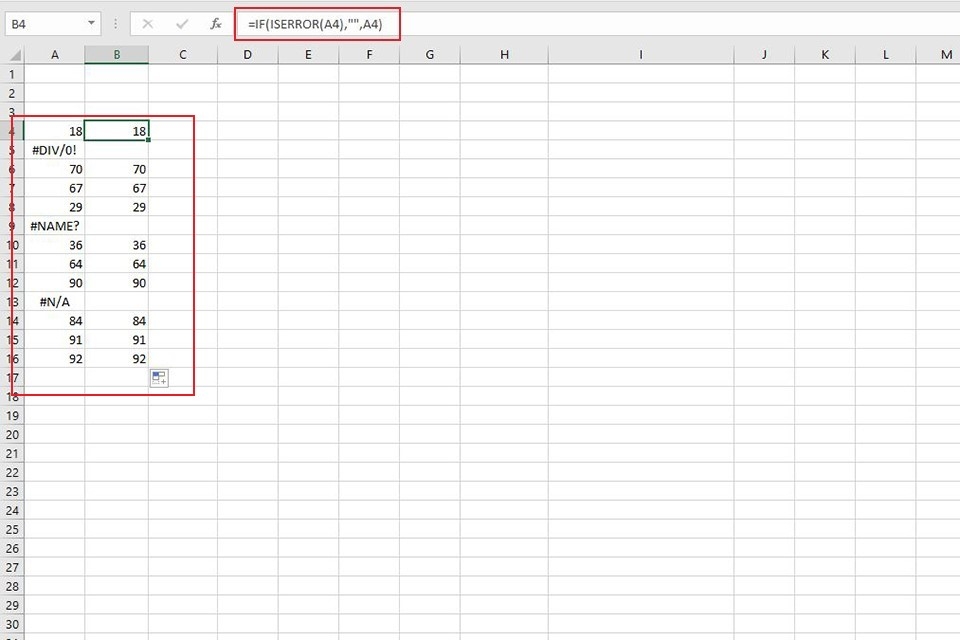Select column L header
This screenshot has width=960, height=640.
point(885,55)
